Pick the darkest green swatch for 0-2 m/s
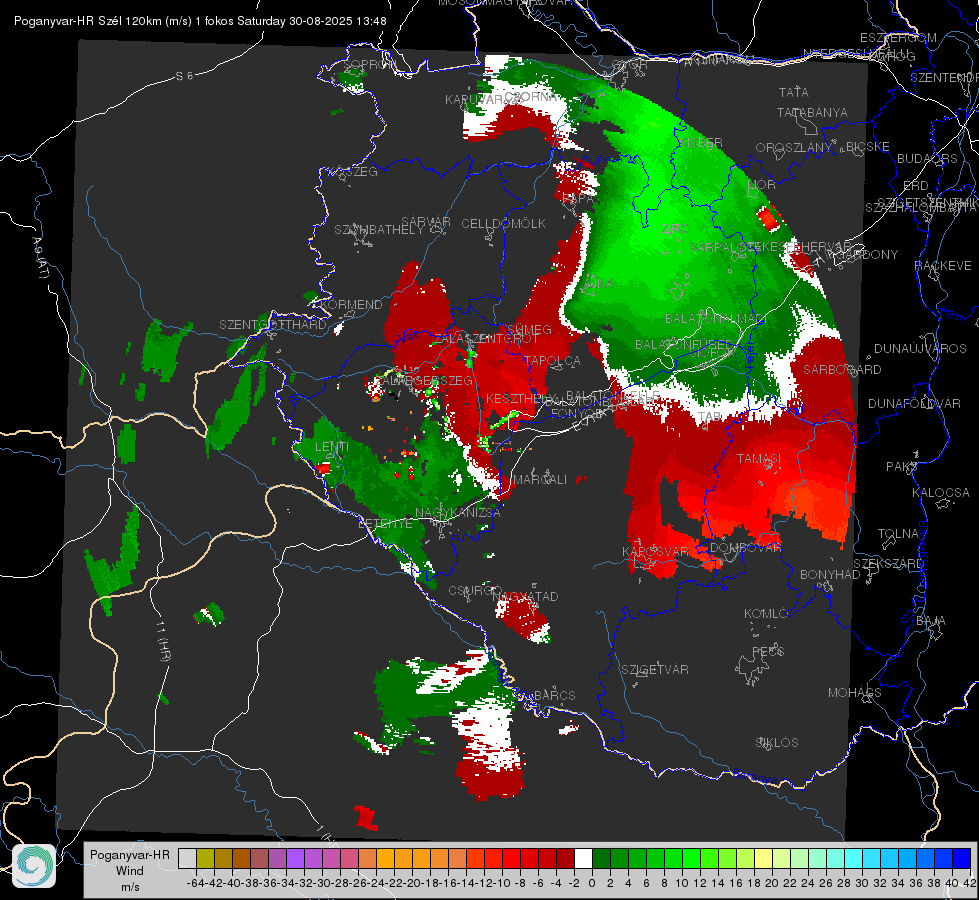Screen dimensions: 979x900 (601, 859)
